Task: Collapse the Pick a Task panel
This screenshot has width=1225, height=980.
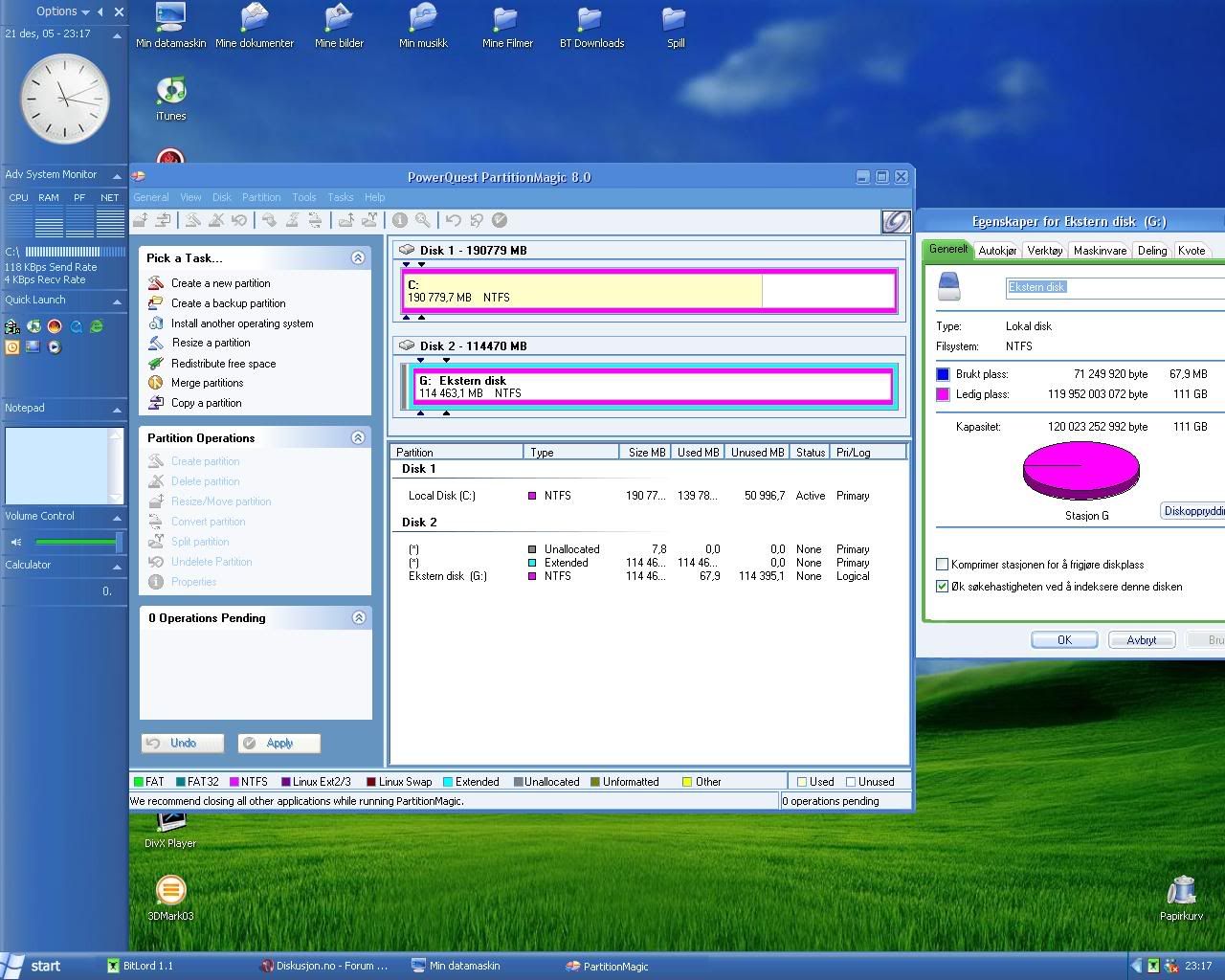Action: 358,257
